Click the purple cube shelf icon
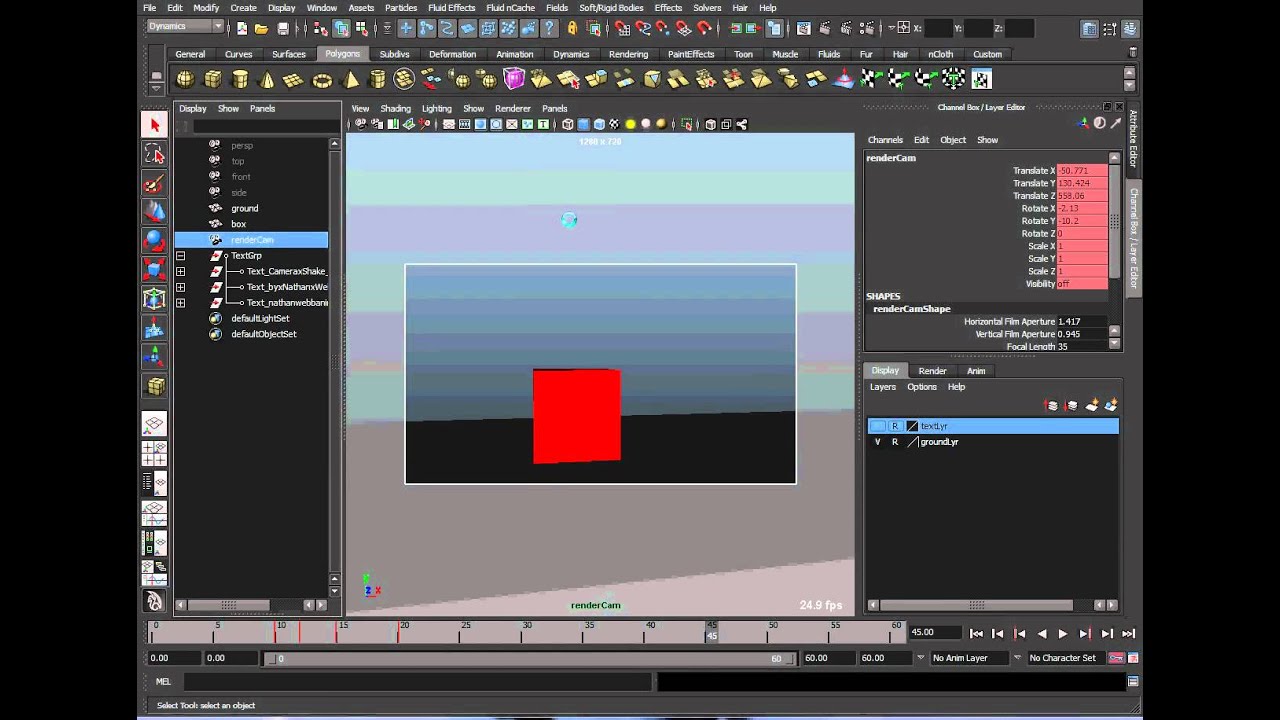Screen dimensions: 1280x720 (x=514, y=79)
